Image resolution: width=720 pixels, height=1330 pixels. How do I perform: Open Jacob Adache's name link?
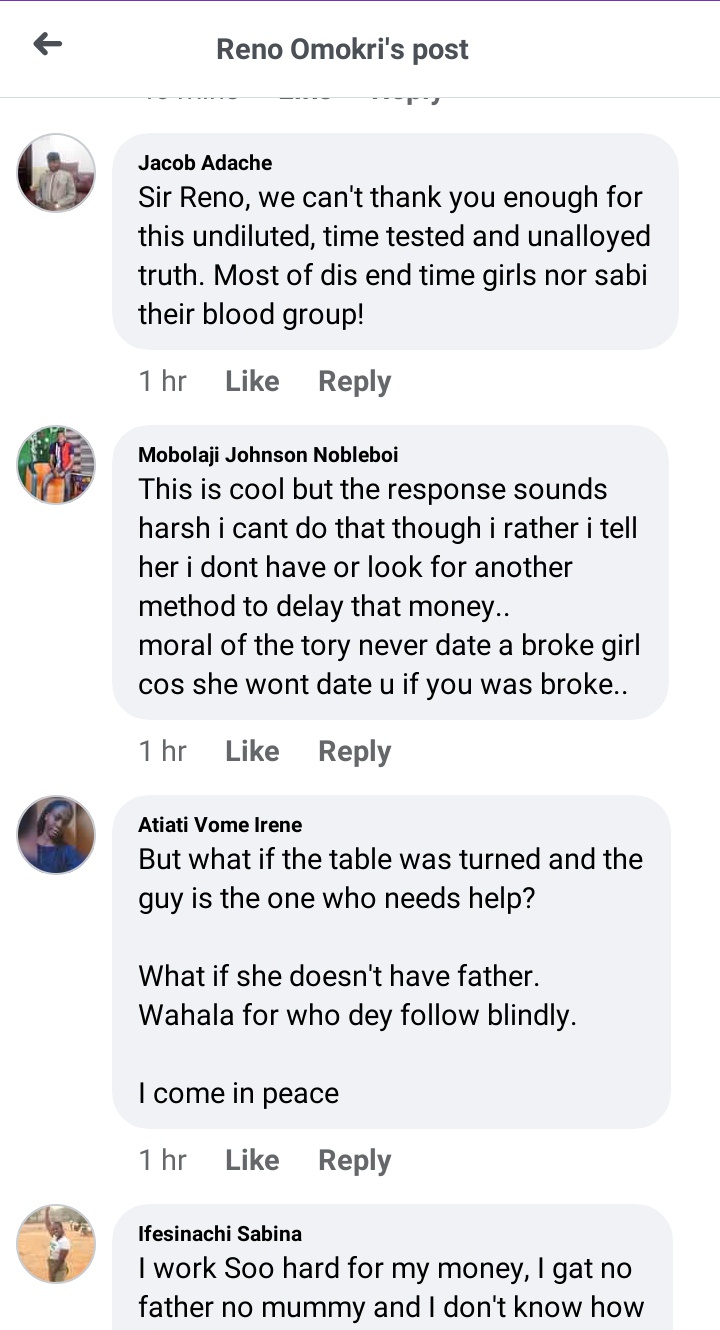[205, 163]
